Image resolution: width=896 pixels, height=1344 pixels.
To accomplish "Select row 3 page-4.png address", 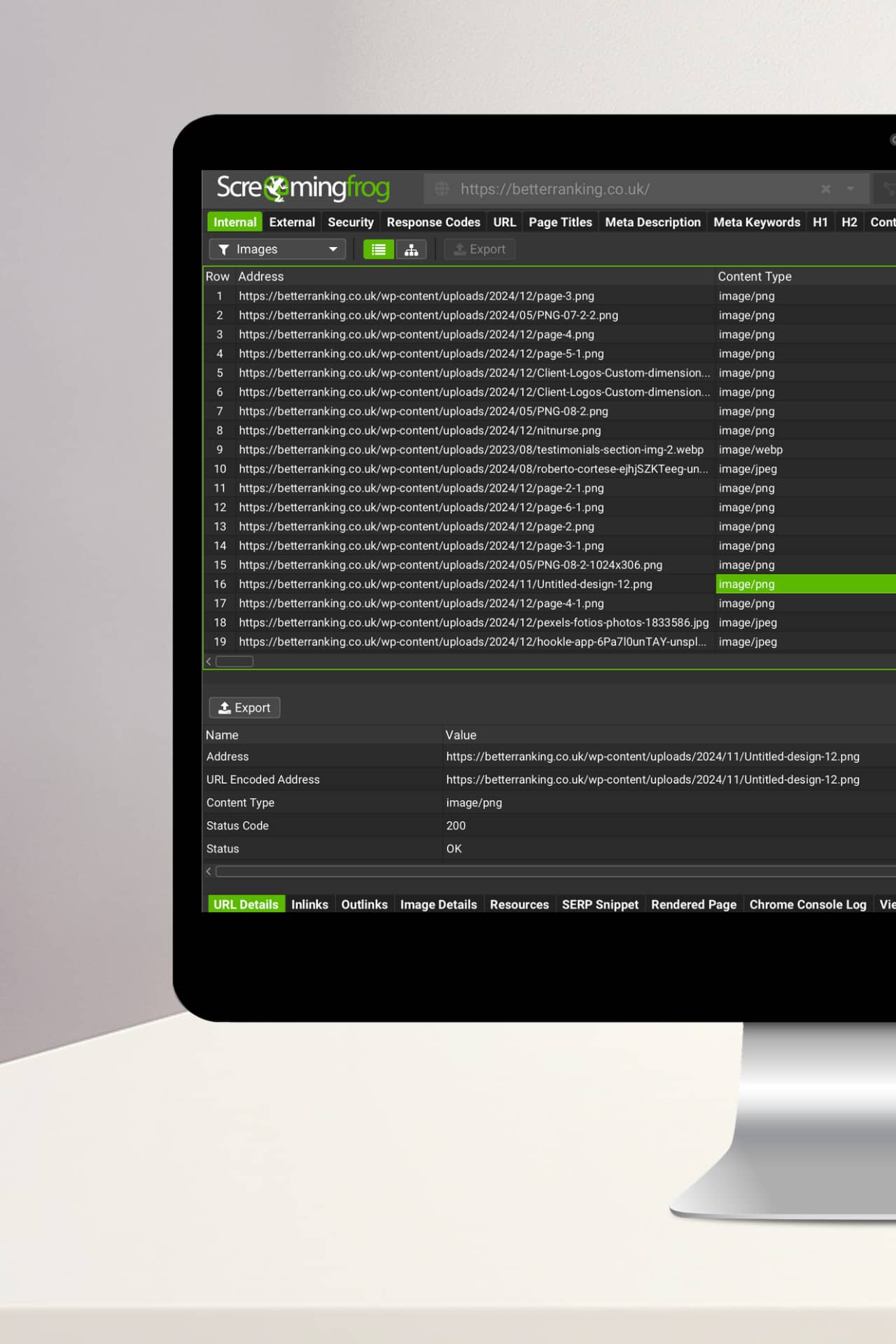I will coord(416,335).
